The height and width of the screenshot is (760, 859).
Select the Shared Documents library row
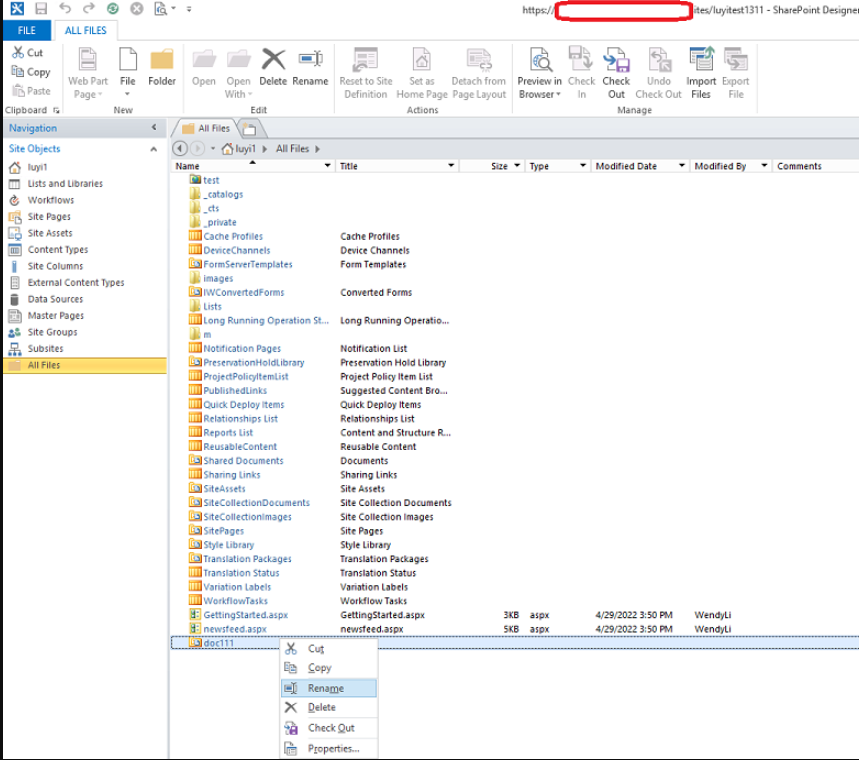[243, 461]
